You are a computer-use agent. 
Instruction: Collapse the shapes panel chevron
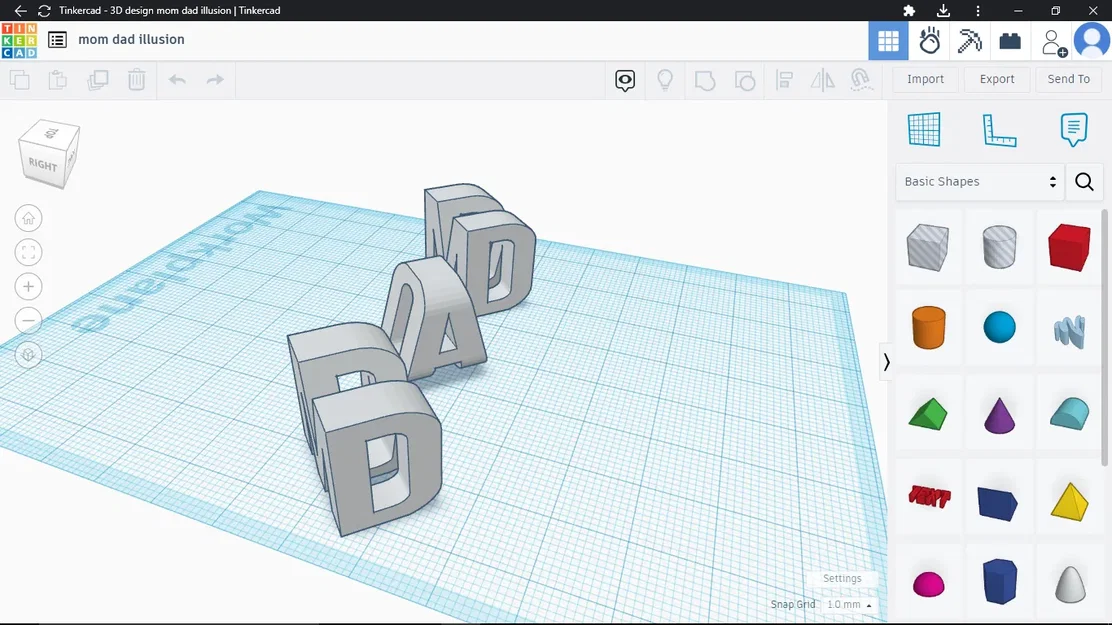coord(886,362)
